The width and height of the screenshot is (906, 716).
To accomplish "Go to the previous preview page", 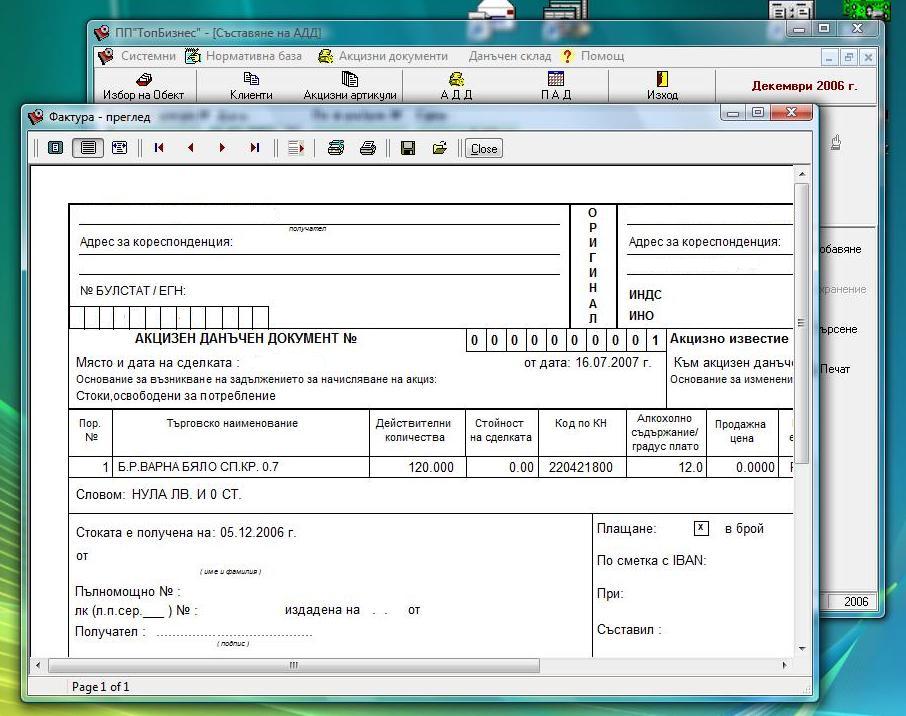I will (x=190, y=148).
